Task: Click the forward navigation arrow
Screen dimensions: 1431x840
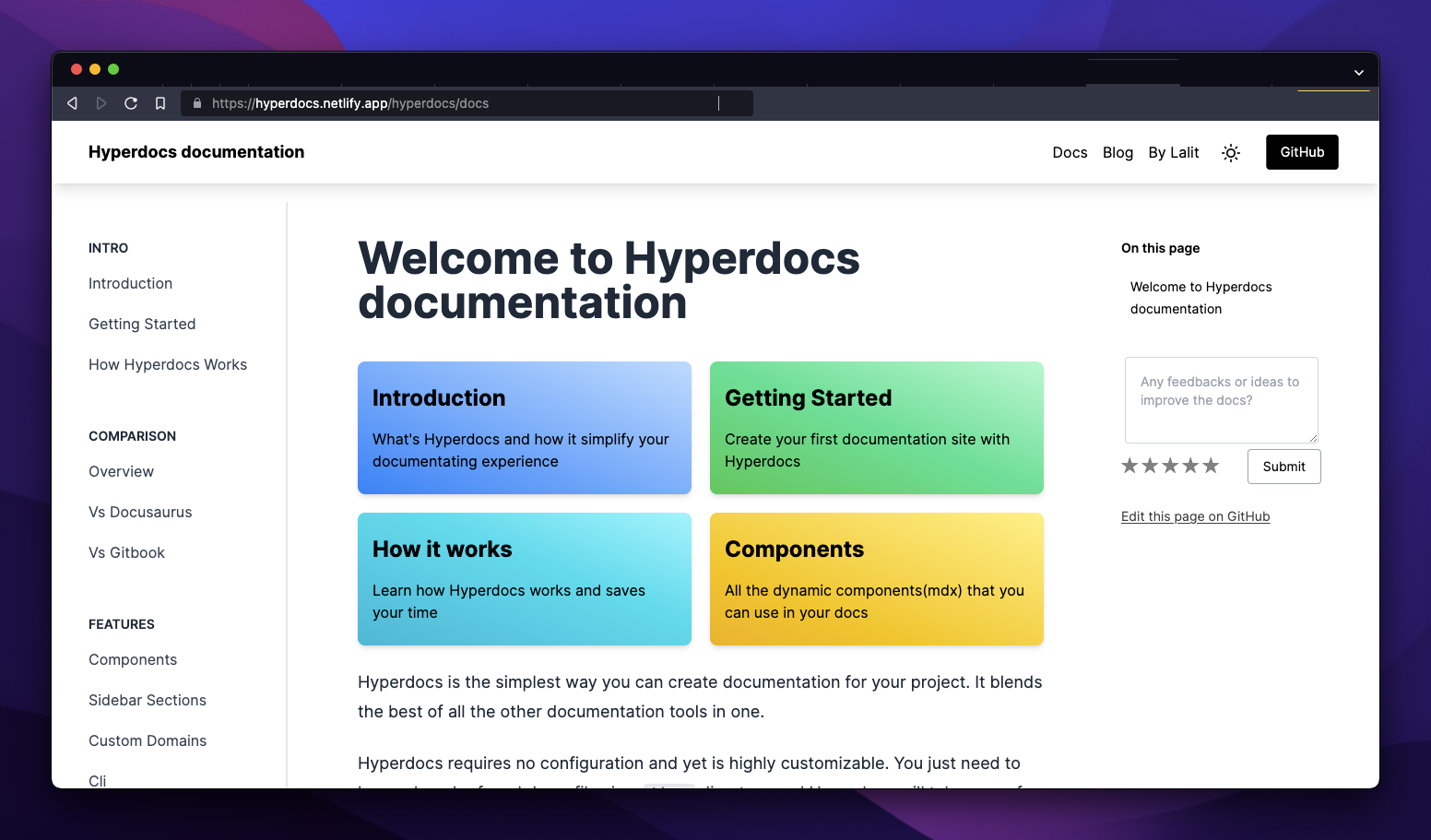Action: [101, 103]
